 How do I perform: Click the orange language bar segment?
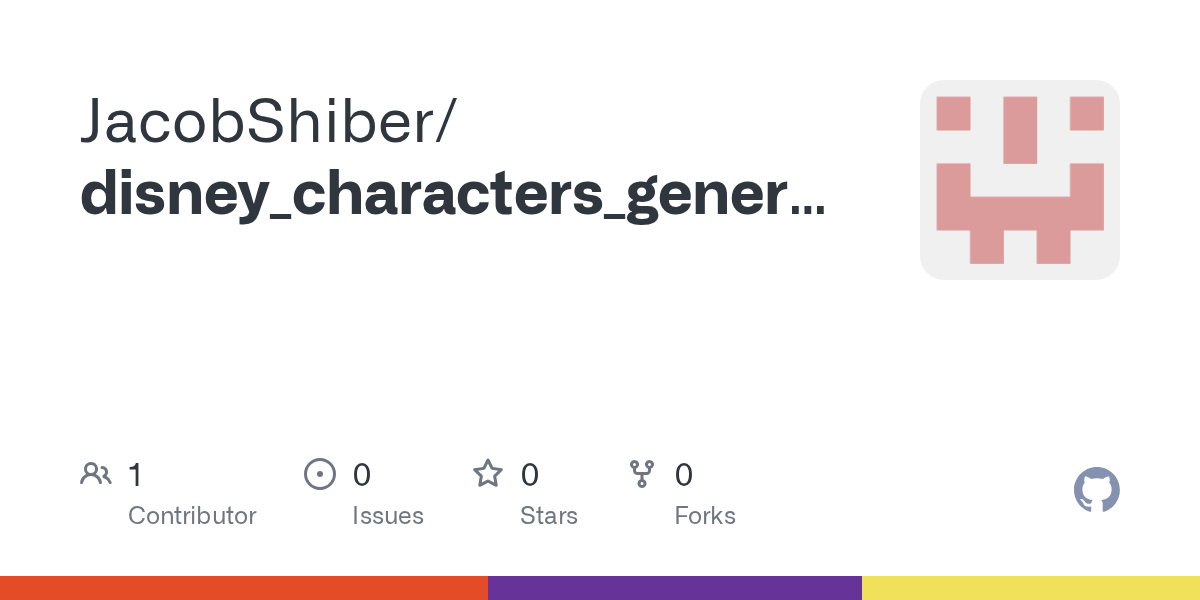click(x=244, y=588)
